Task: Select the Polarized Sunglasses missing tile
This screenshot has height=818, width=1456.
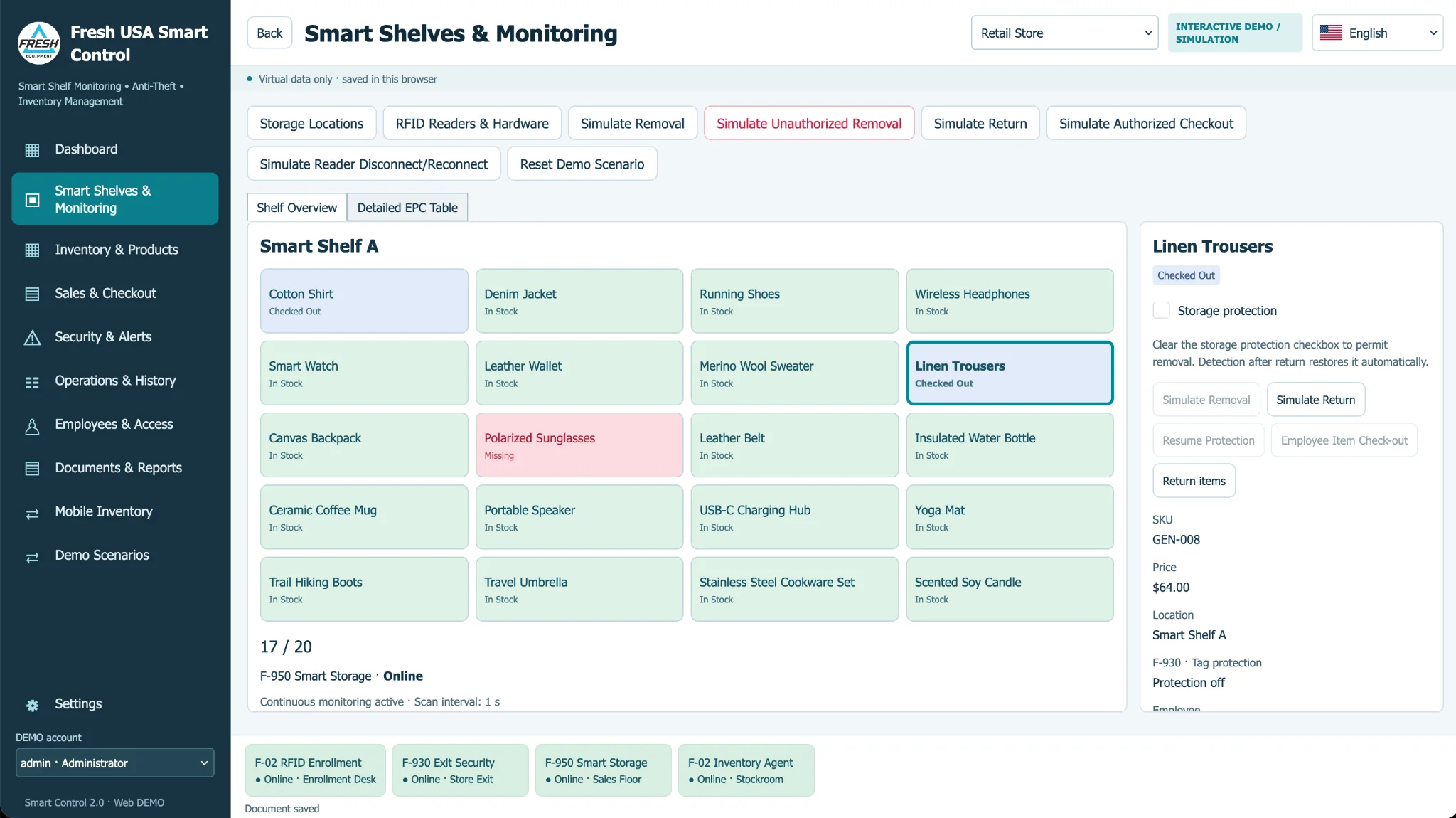Action: [x=579, y=445]
